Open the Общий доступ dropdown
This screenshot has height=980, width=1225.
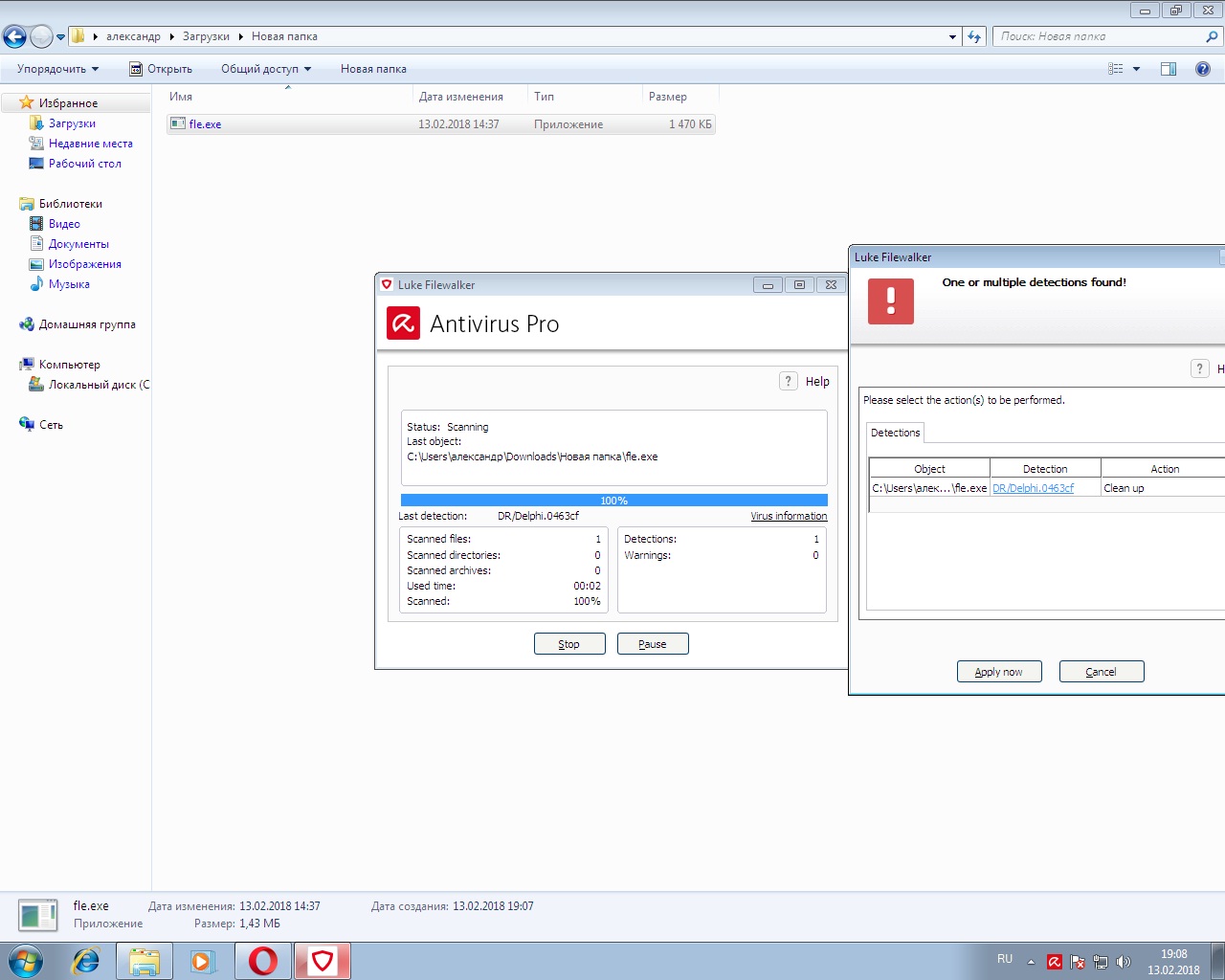click(x=265, y=69)
